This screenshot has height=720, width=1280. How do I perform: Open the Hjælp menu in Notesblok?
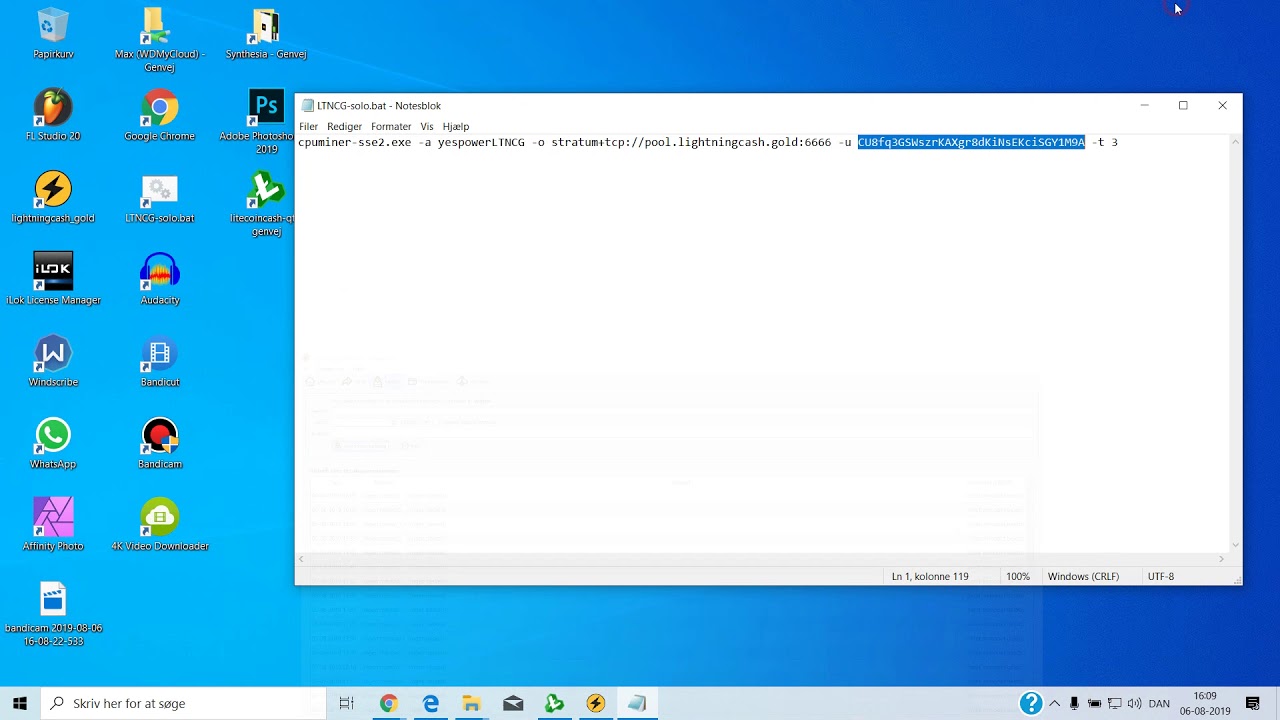coord(456,126)
